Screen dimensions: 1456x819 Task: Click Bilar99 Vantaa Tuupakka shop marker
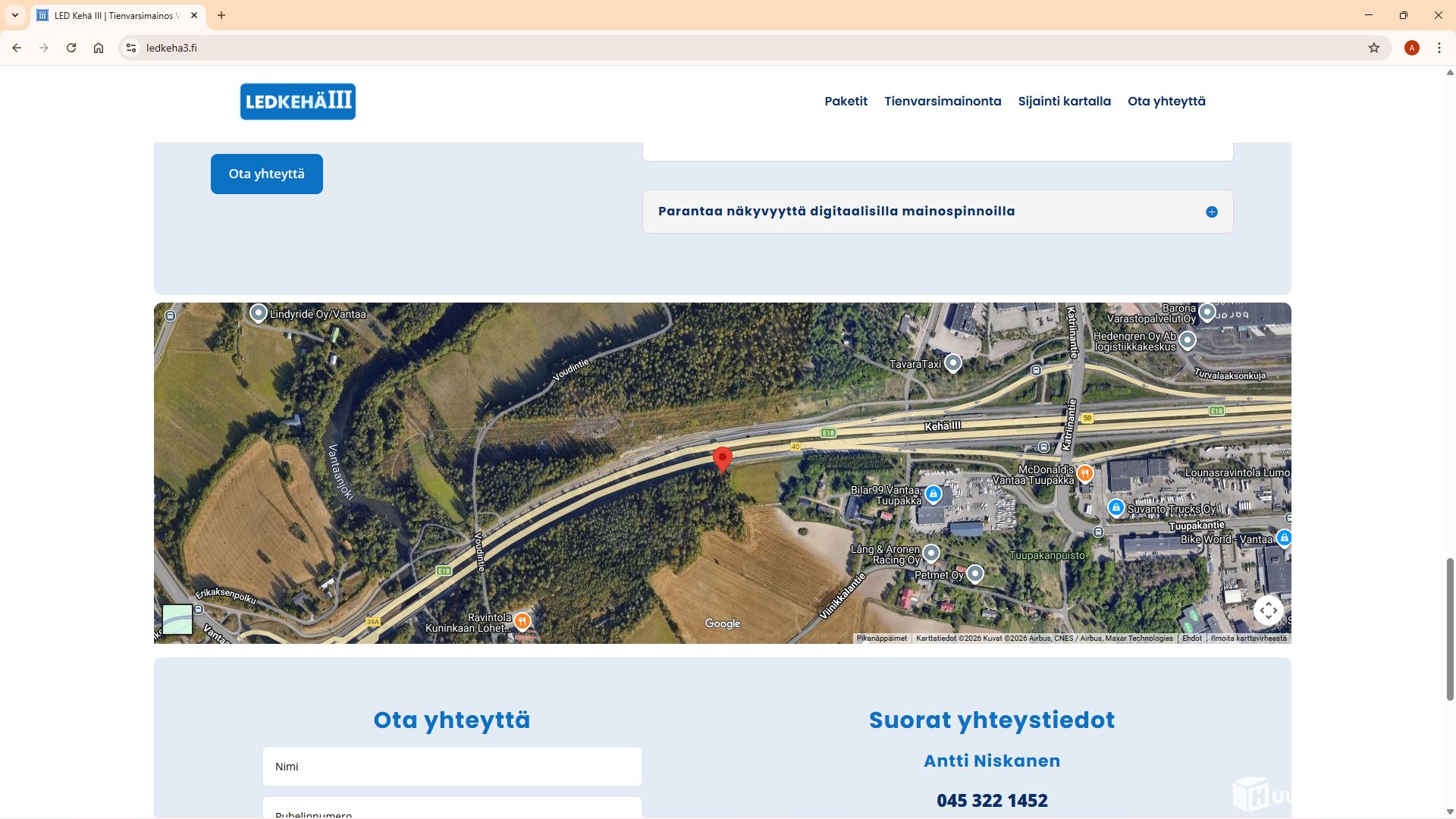(x=934, y=494)
